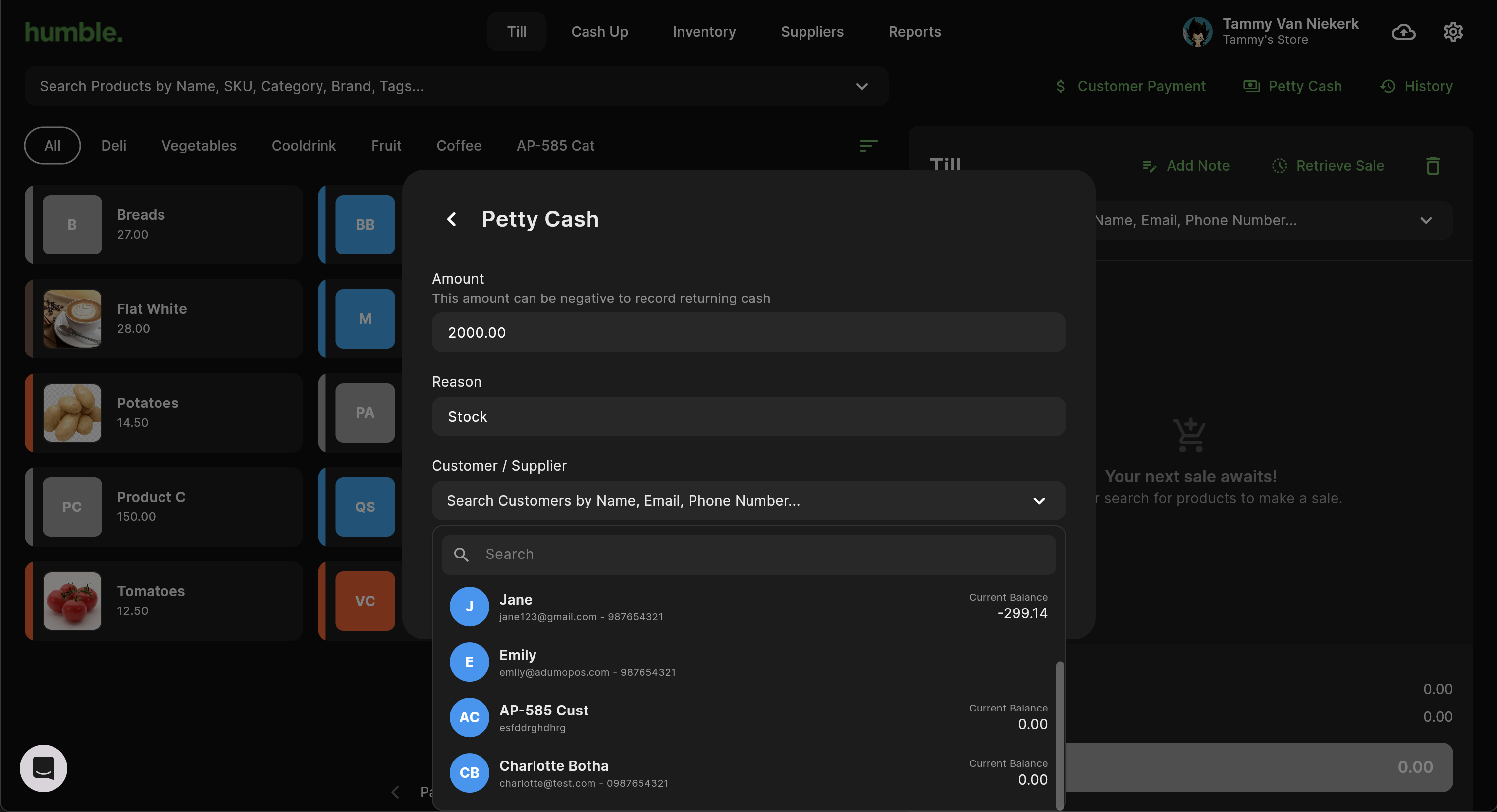Image resolution: width=1497 pixels, height=812 pixels.
Task: Open Petty Cash from top bar
Action: click(x=1292, y=86)
